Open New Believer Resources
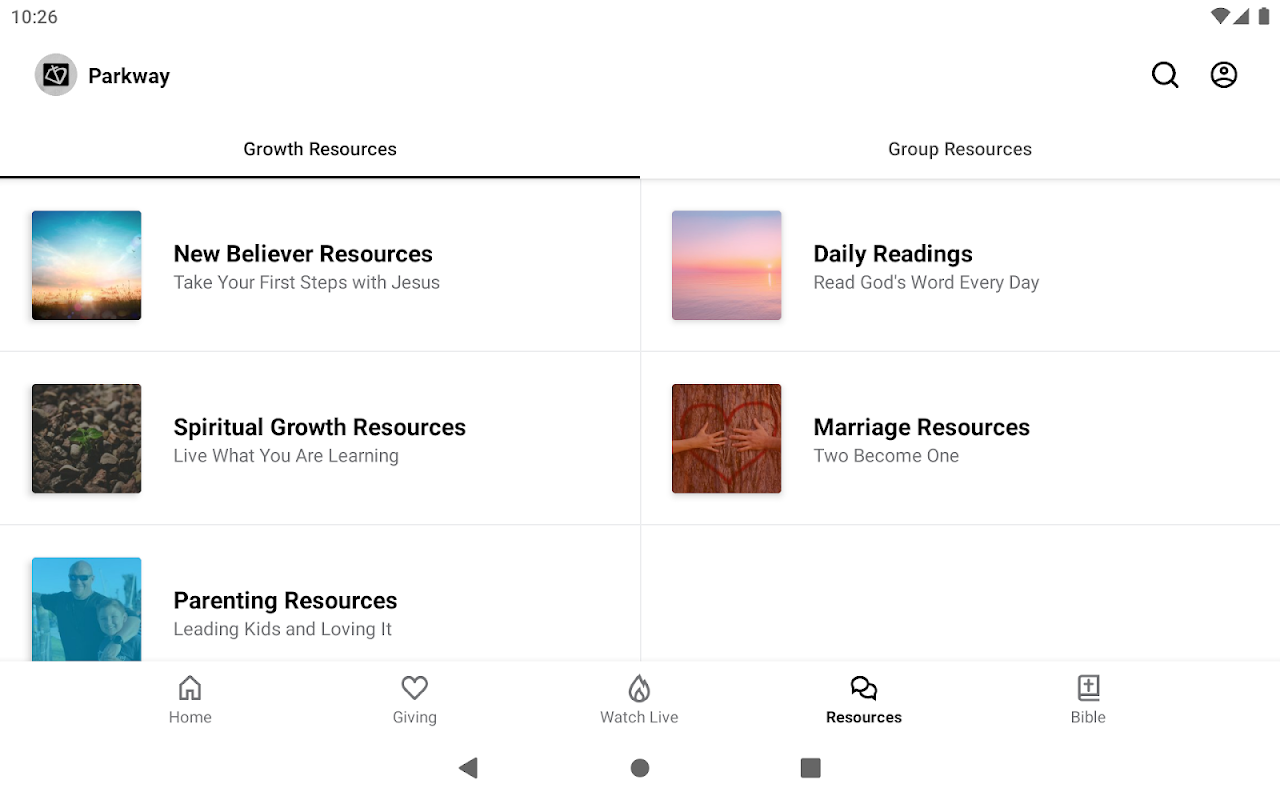The image size is (1280, 800). pos(303,266)
